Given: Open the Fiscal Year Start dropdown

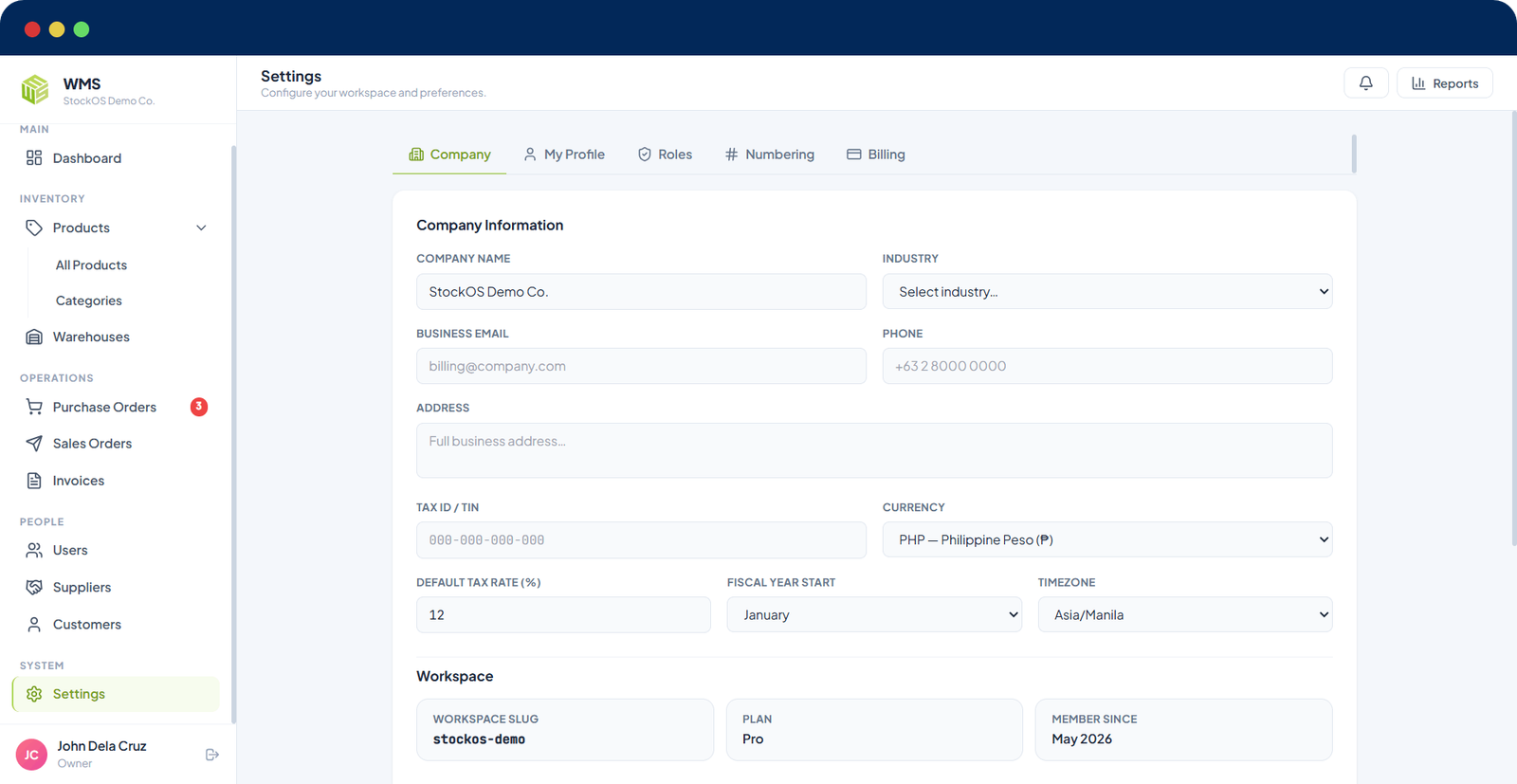Looking at the screenshot, I should pyautogui.click(x=874, y=614).
